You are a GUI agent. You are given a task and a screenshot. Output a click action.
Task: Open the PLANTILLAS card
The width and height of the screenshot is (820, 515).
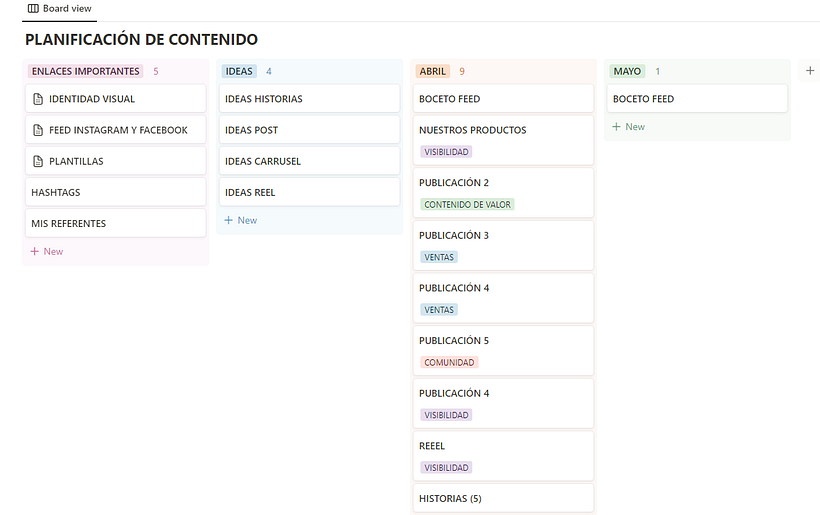(x=116, y=161)
